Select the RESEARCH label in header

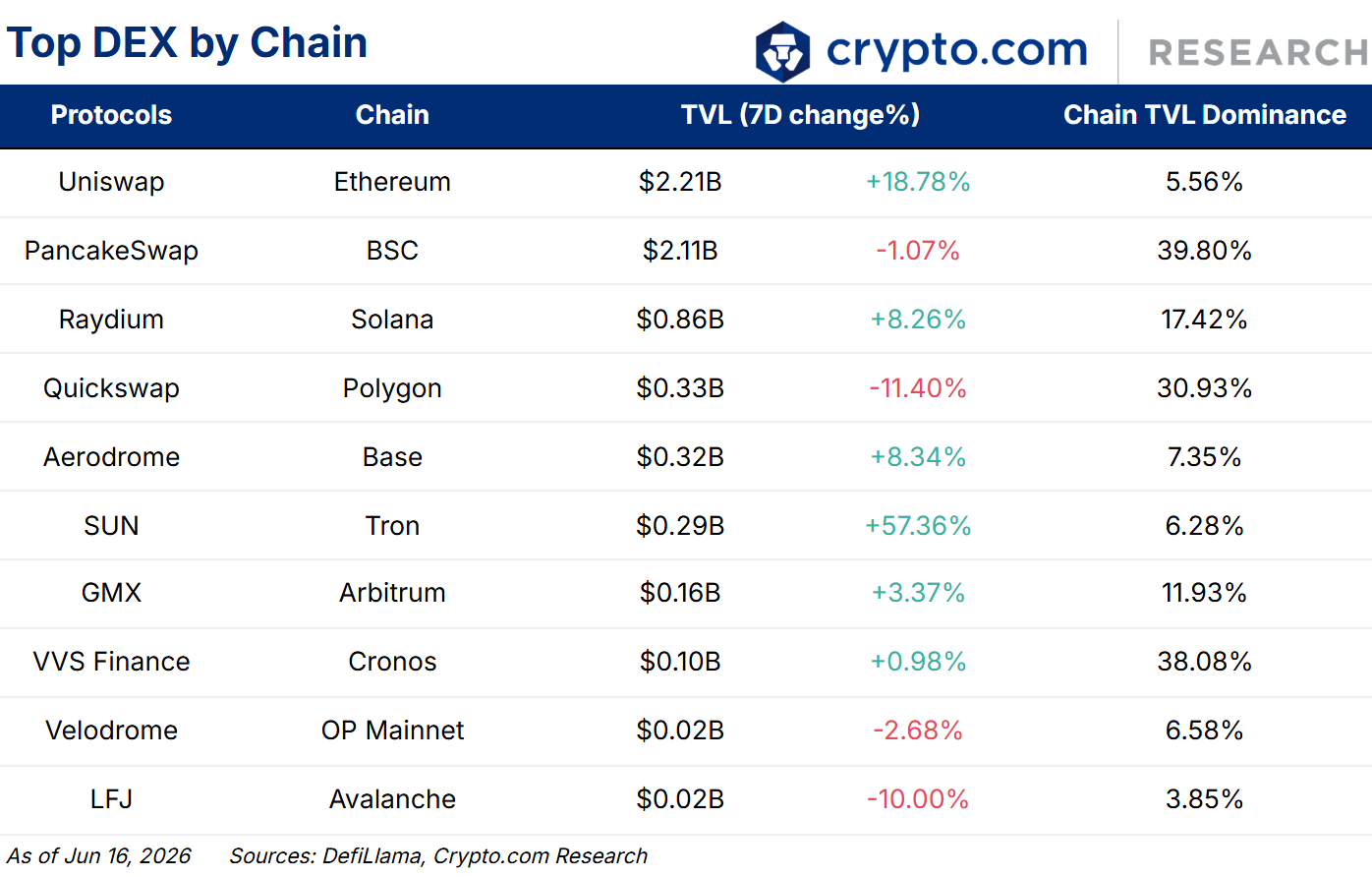[x=1259, y=53]
